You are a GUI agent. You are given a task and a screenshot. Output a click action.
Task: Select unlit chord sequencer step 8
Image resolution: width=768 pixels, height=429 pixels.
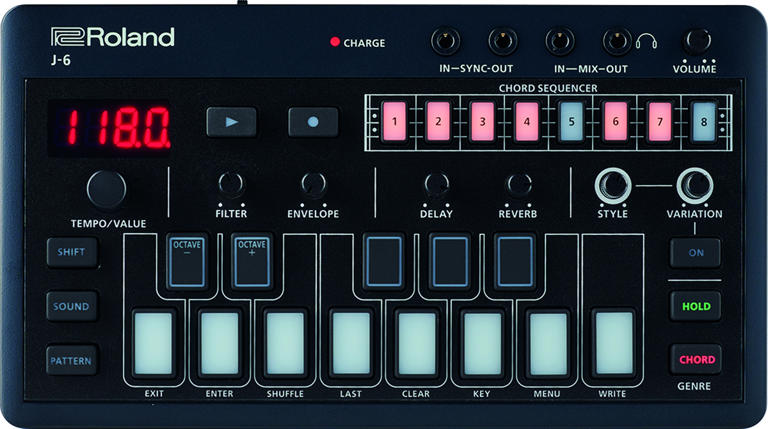point(704,121)
